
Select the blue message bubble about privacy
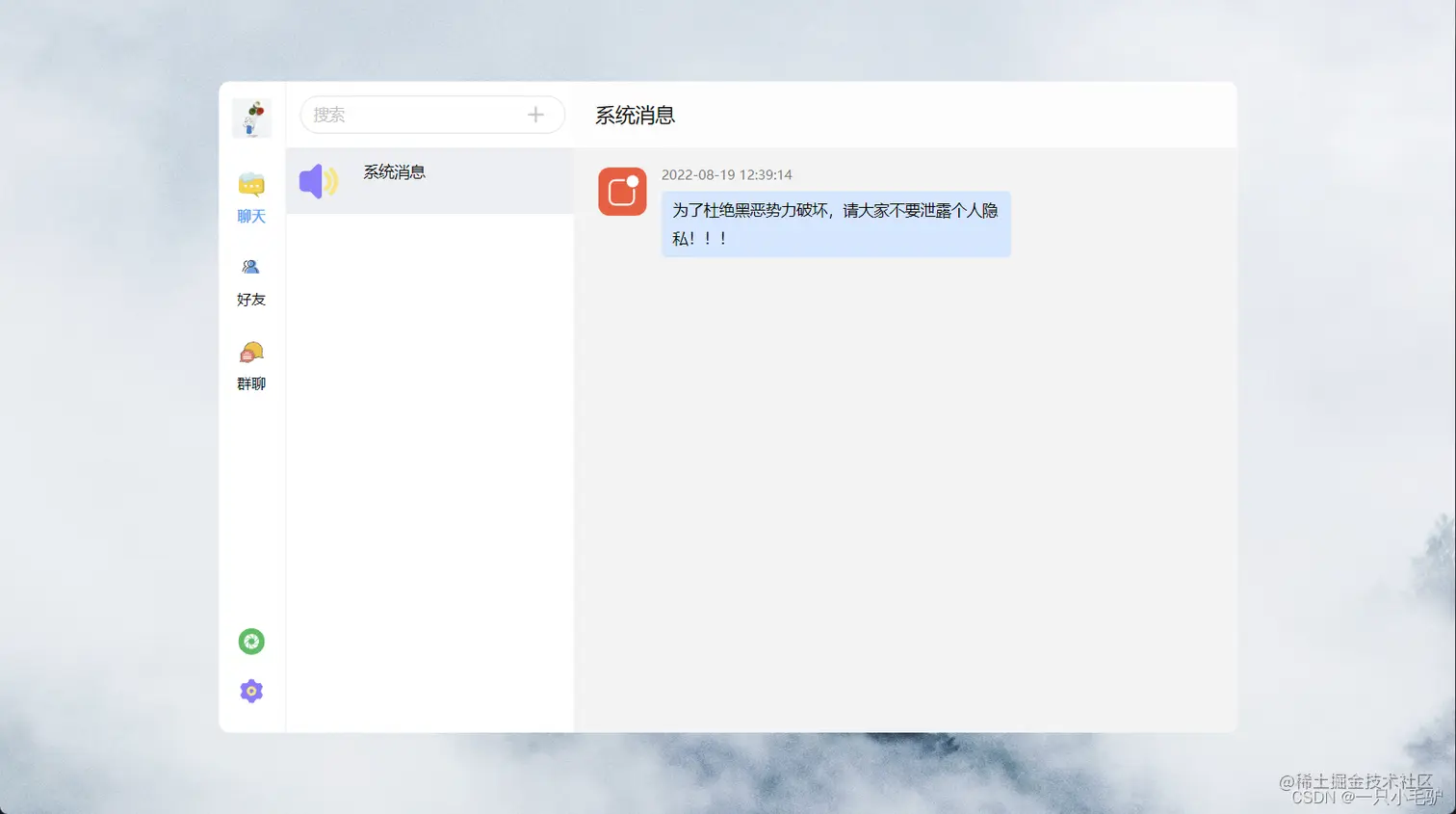(835, 223)
